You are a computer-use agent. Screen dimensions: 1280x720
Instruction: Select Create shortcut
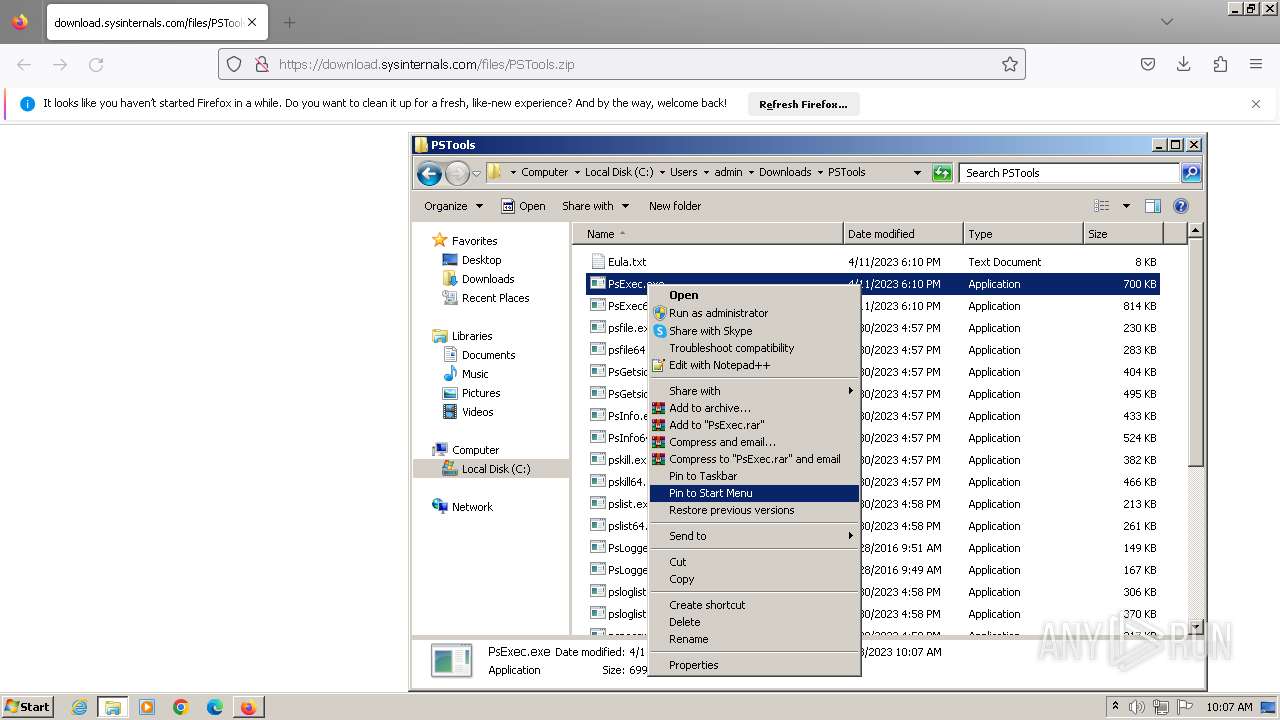(754, 605)
